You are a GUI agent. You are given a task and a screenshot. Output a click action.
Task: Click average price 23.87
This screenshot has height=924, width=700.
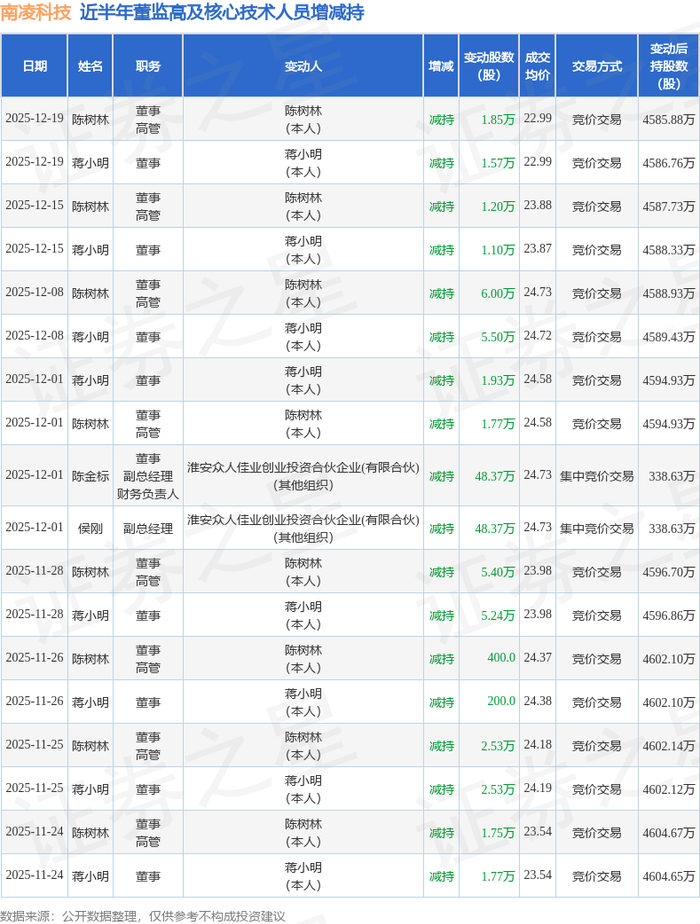click(x=538, y=249)
